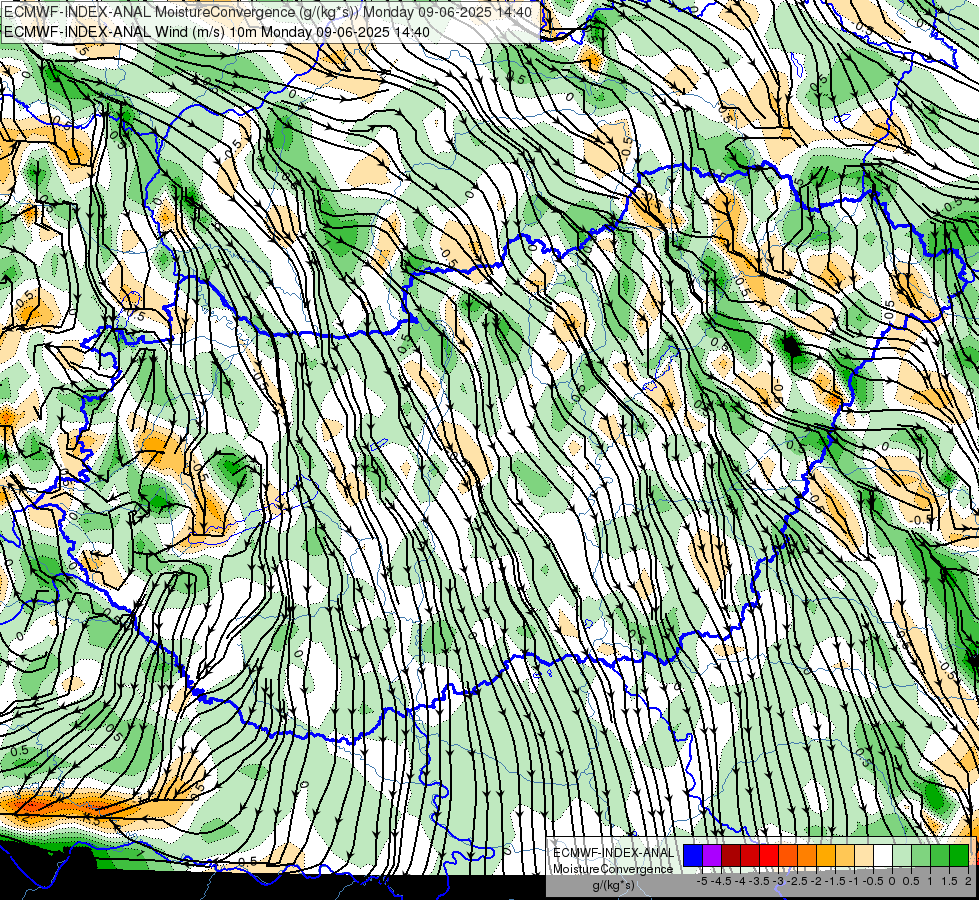This screenshot has width=979, height=900.
Task: Select the darkest red legend swatch above -4.5
Action: tap(731, 856)
